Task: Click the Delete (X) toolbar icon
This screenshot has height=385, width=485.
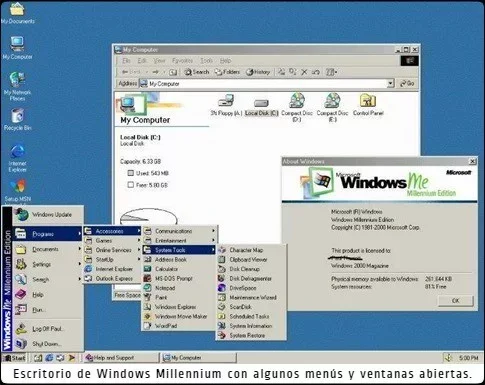Action: tap(304, 72)
